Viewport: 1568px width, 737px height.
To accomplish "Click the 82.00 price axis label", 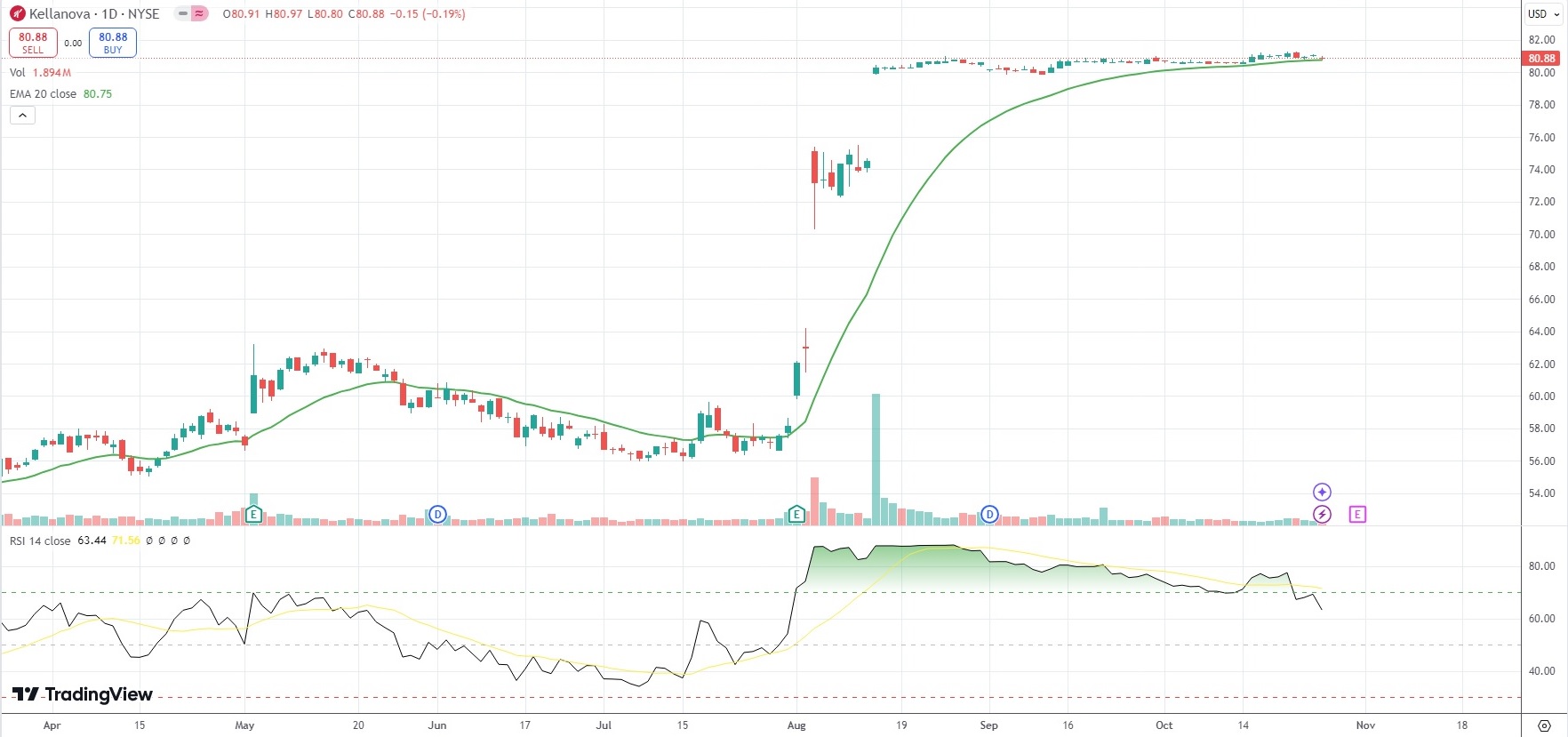I will click(1541, 40).
